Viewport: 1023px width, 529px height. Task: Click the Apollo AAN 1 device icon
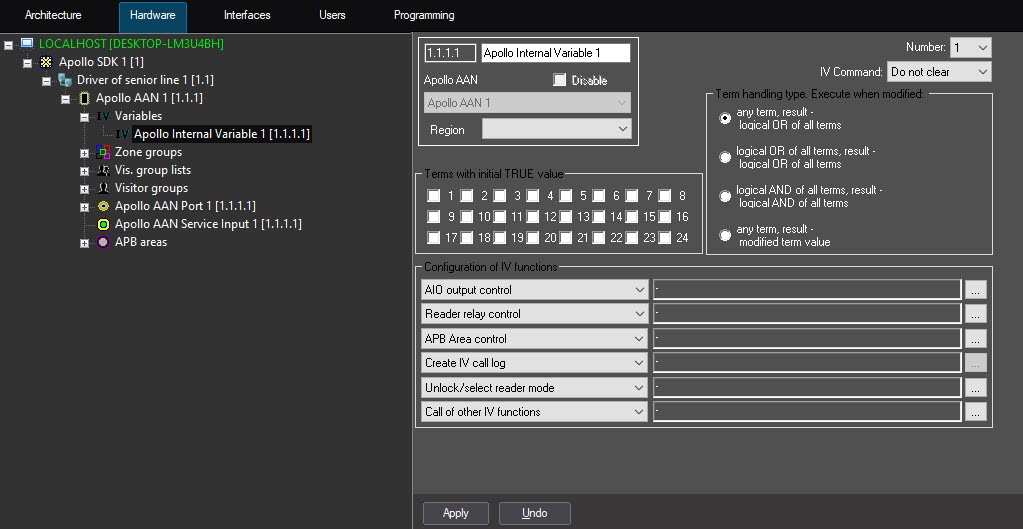[x=83, y=98]
